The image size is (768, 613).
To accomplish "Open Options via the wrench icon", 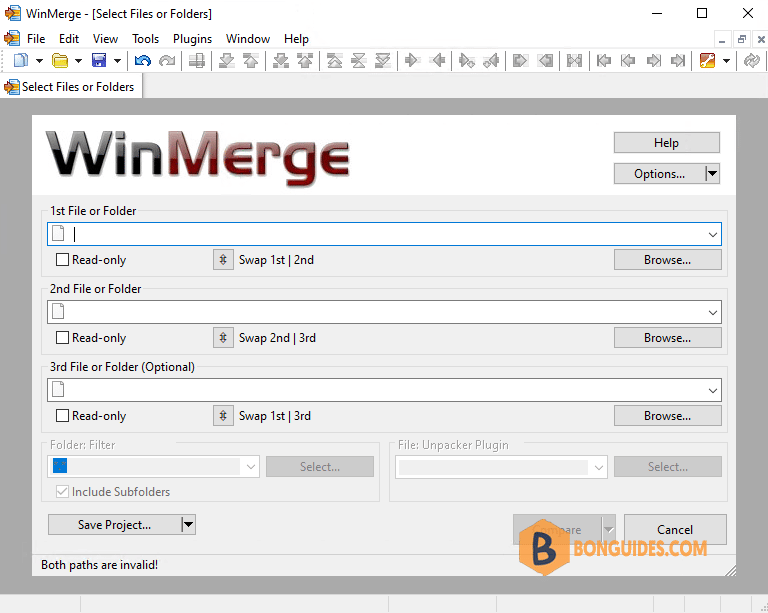I will tap(707, 61).
